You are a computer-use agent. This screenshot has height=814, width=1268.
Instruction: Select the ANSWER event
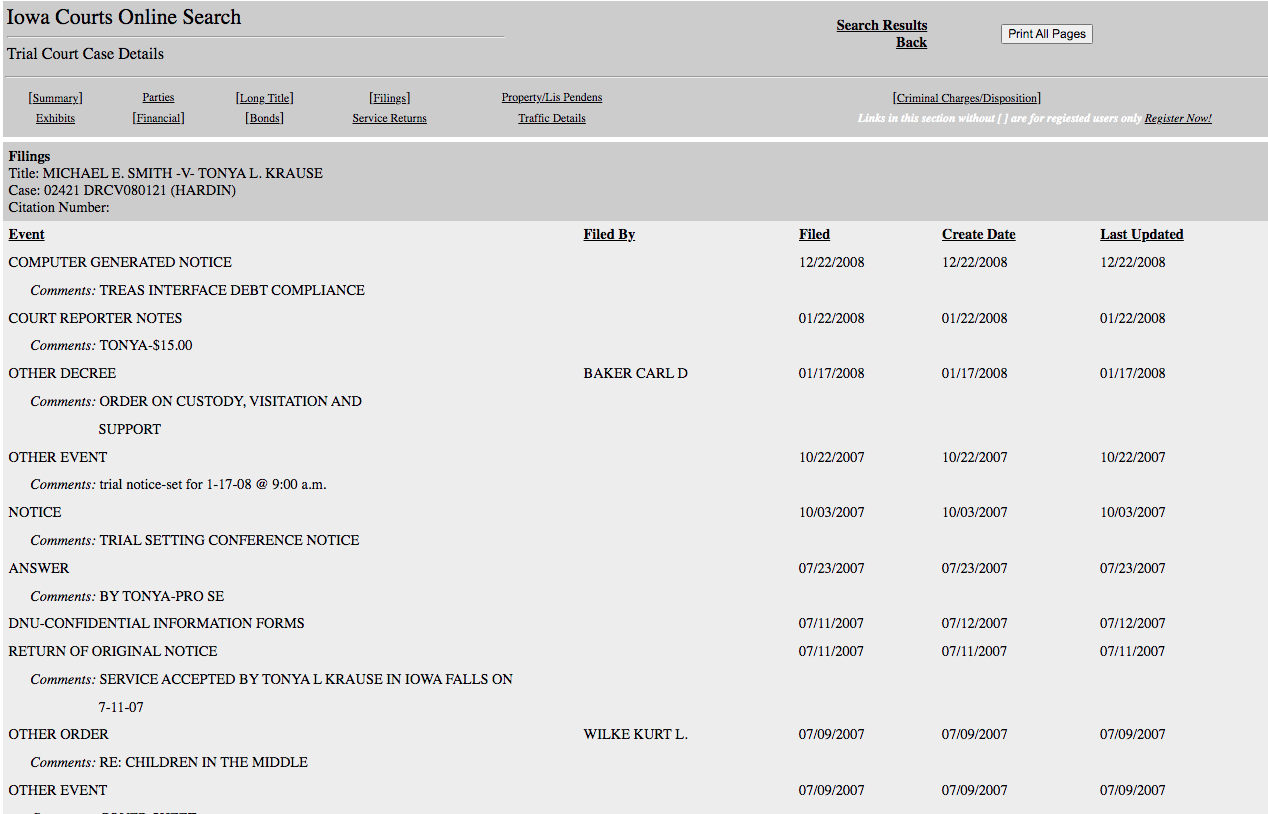click(x=39, y=568)
